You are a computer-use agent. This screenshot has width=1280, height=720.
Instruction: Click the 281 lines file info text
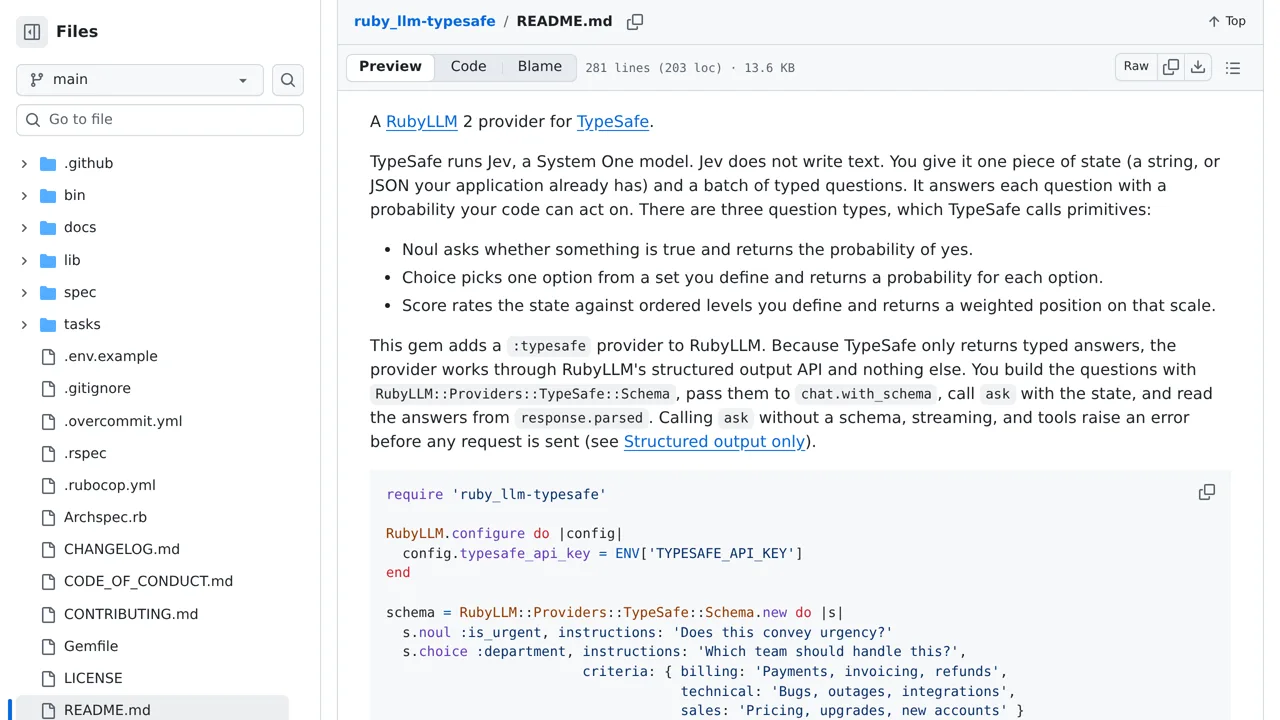[x=690, y=68]
